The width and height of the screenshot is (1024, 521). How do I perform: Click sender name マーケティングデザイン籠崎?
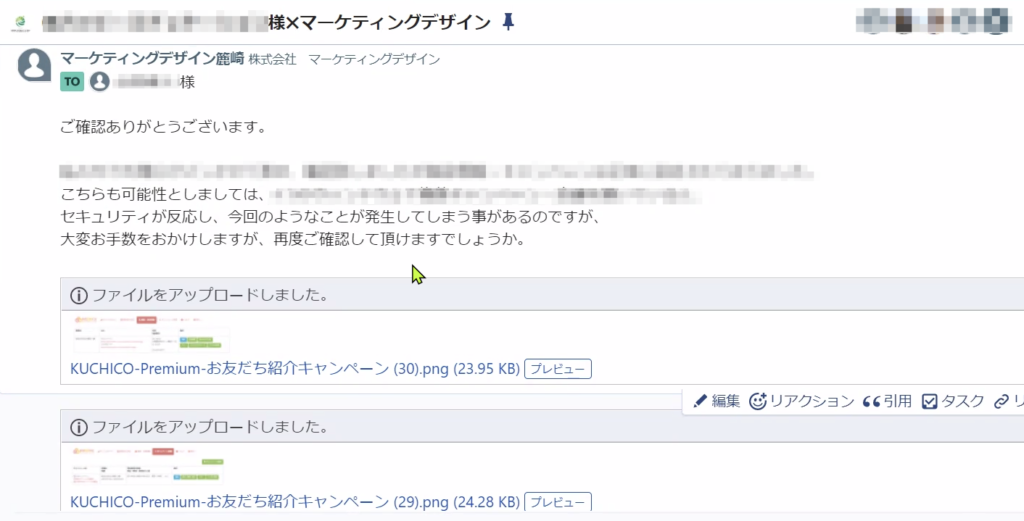(152, 59)
